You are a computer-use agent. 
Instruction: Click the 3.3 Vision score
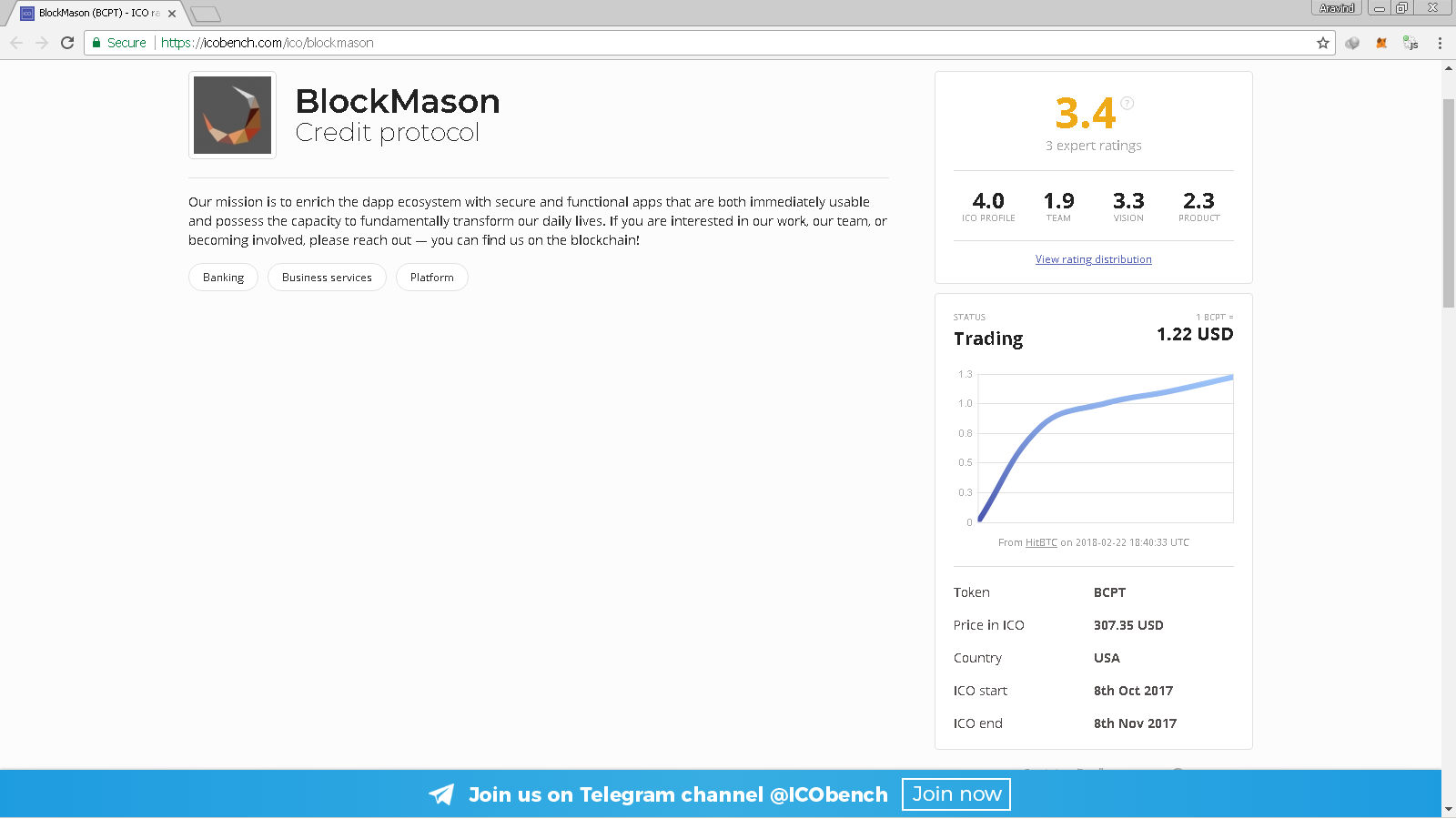(x=1128, y=201)
